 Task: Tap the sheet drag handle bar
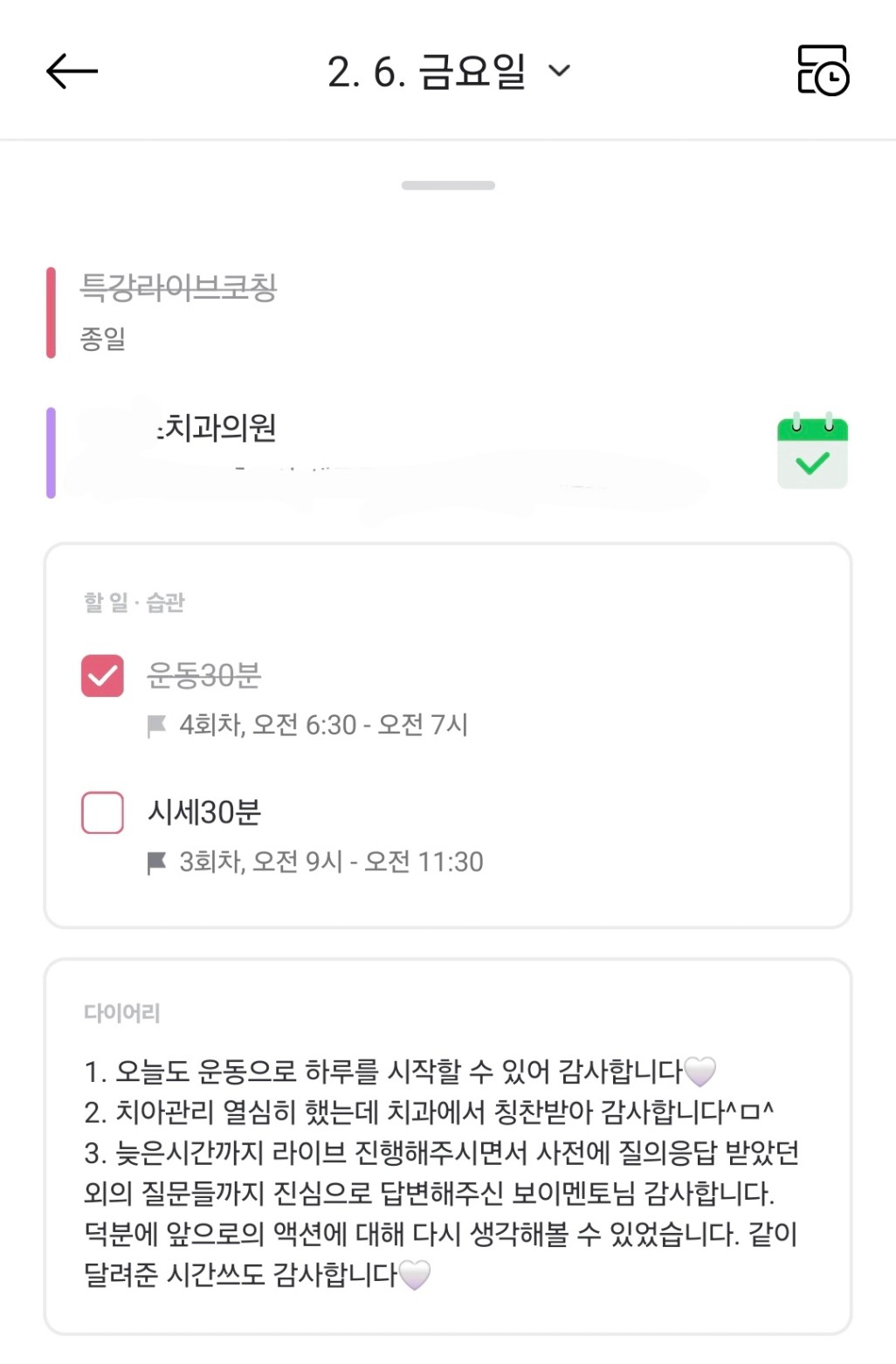click(448, 185)
